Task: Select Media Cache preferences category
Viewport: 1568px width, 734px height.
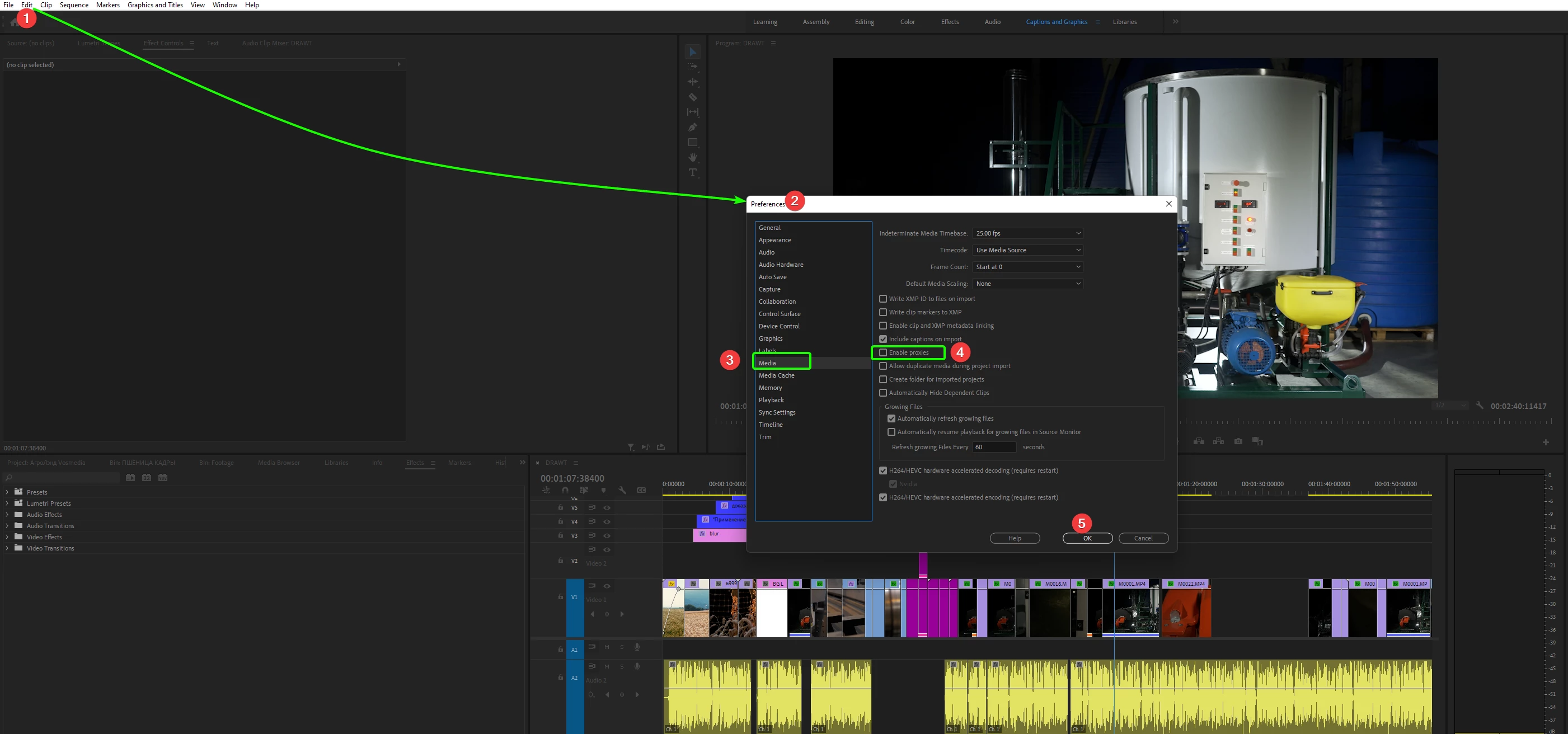Action: click(776, 375)
